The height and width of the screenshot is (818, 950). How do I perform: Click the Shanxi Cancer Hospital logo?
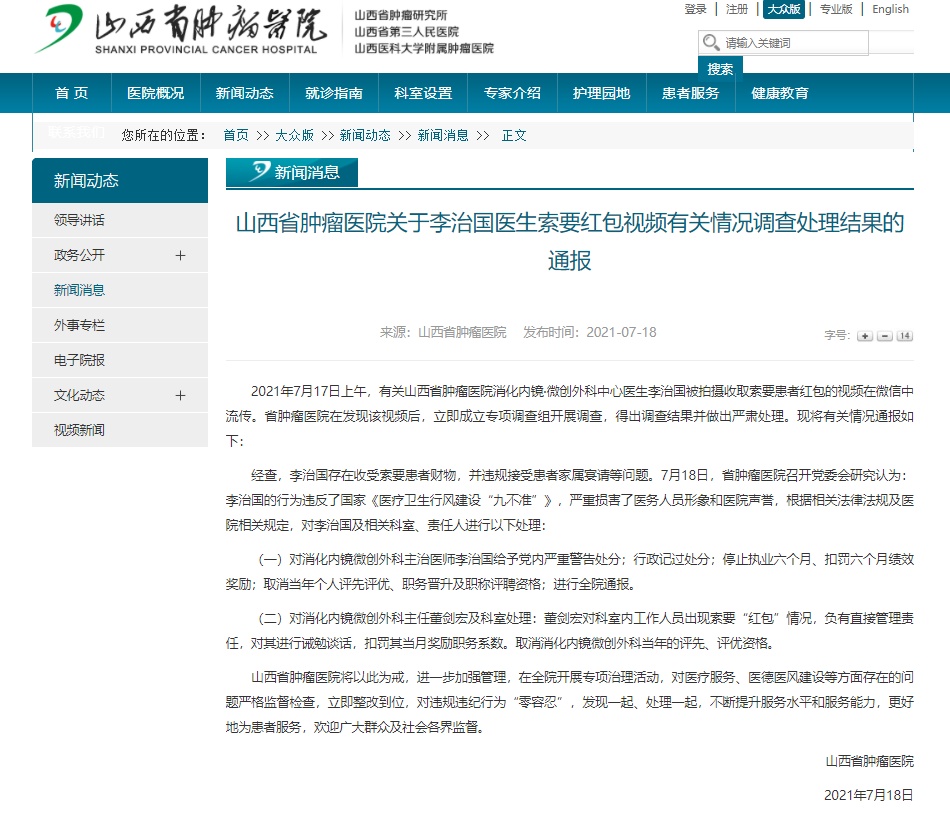pyautogui.click(x=176, y=30)
